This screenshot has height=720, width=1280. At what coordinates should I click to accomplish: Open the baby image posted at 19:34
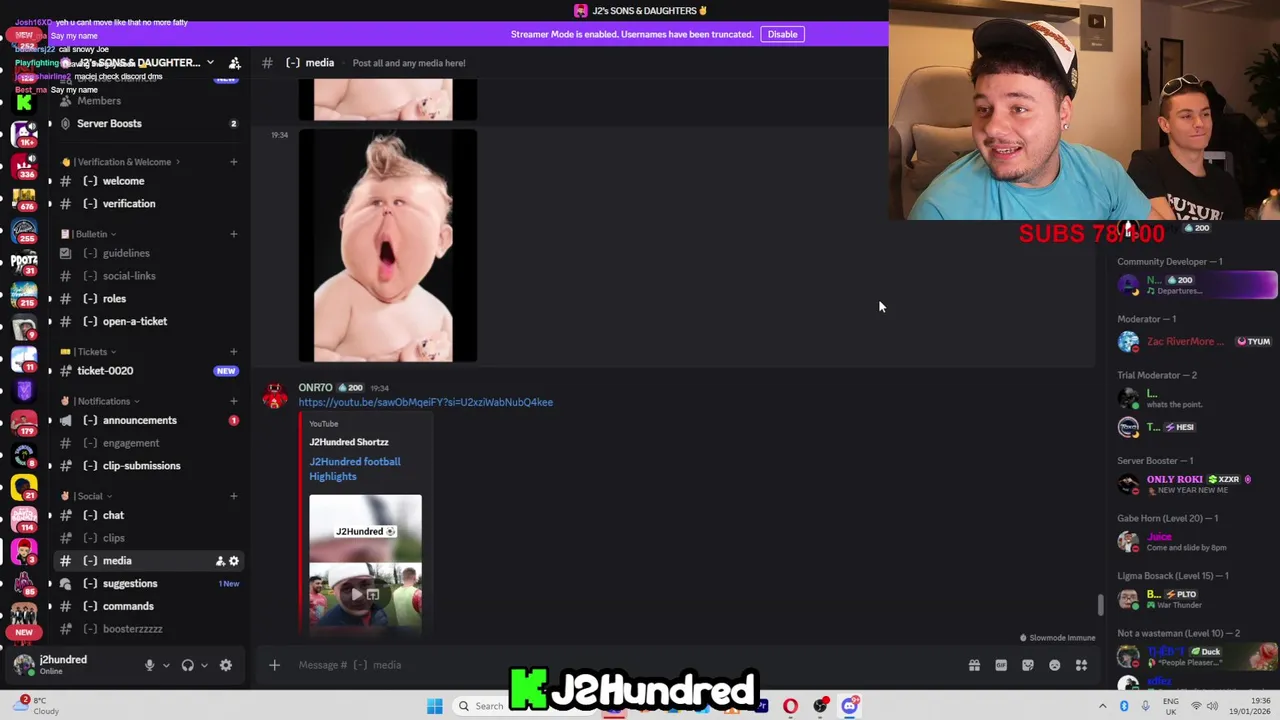(x=388, y=246)
